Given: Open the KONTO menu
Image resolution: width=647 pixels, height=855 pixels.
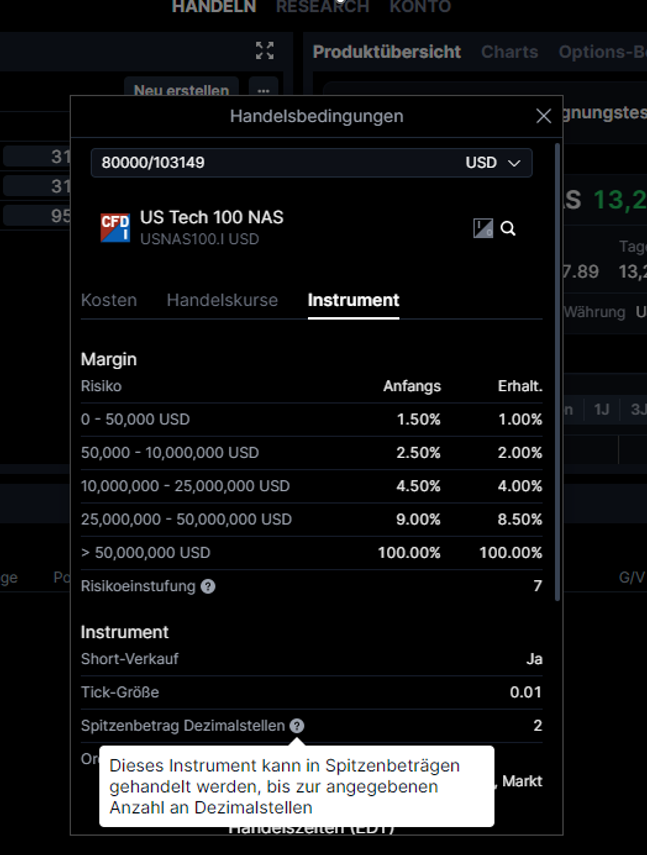Looking at the screenshot, I should point(420,7).
